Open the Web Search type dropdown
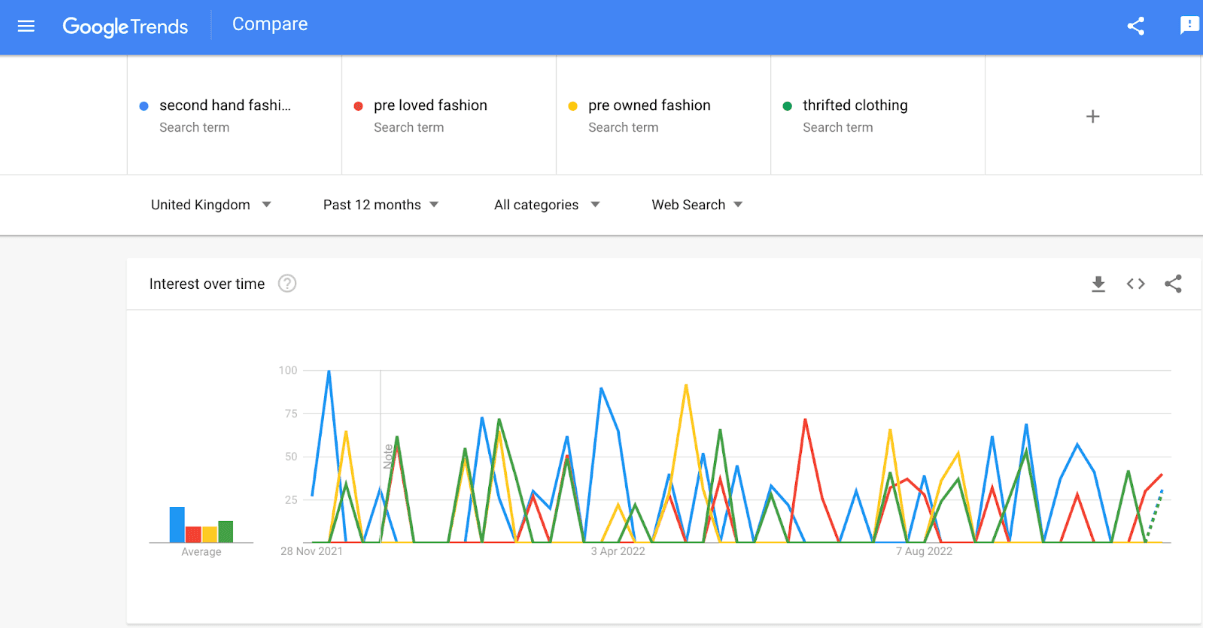The width and height of the screenshot is (1208, 632). [x=697, y=205]
